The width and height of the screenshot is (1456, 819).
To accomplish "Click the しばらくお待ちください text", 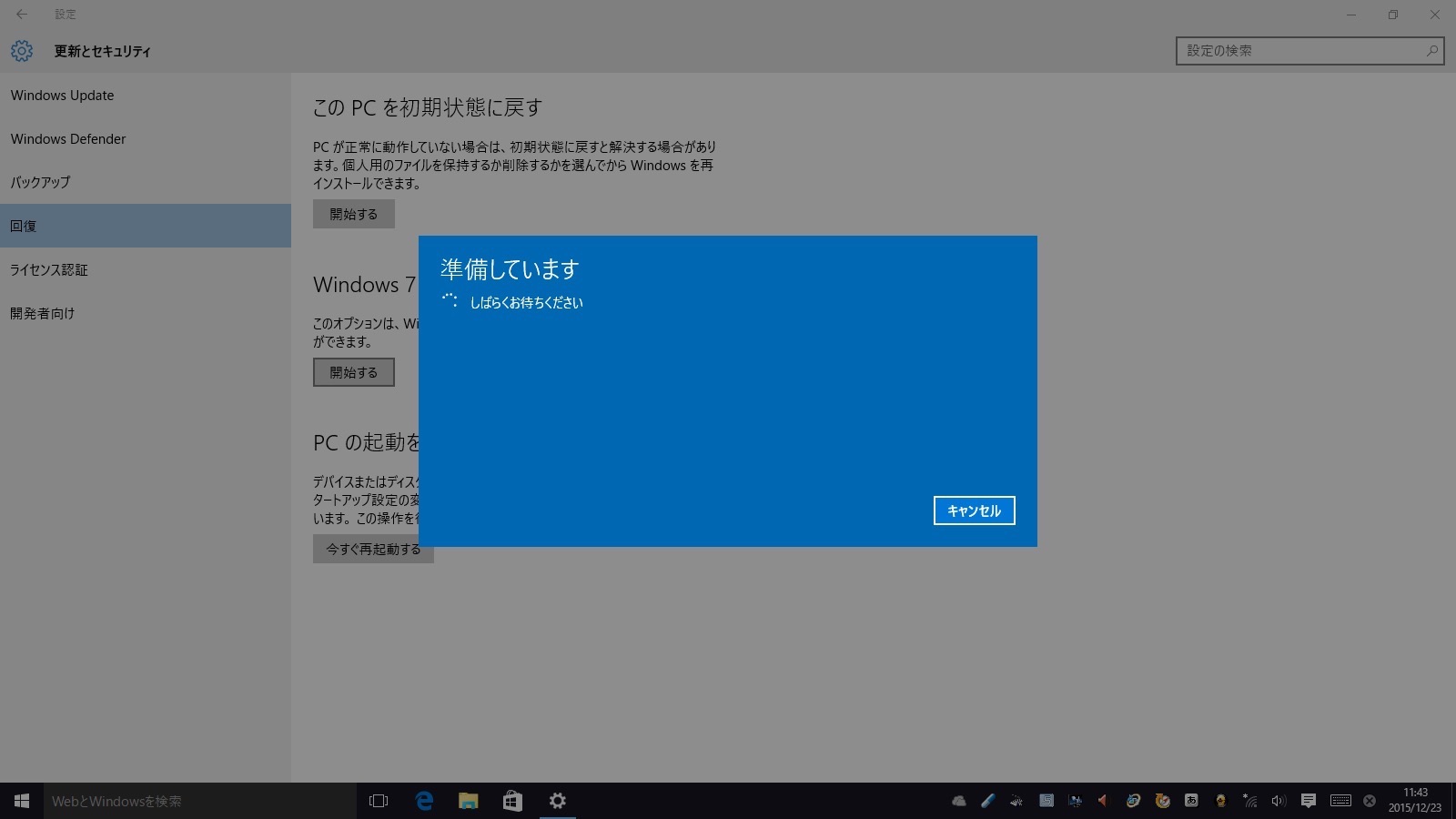I will coord(526,303).
